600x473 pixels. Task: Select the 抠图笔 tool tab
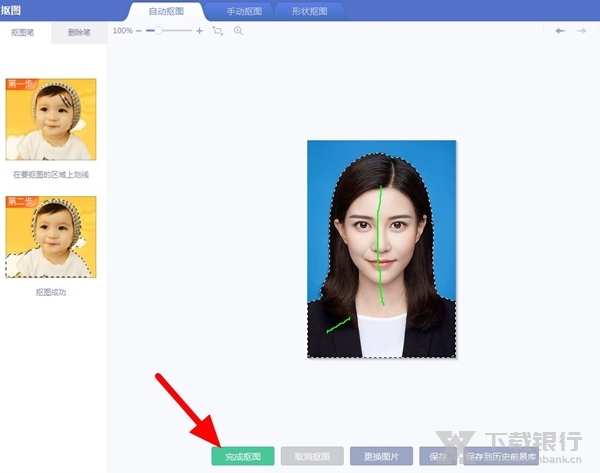(x=23, y=33)
